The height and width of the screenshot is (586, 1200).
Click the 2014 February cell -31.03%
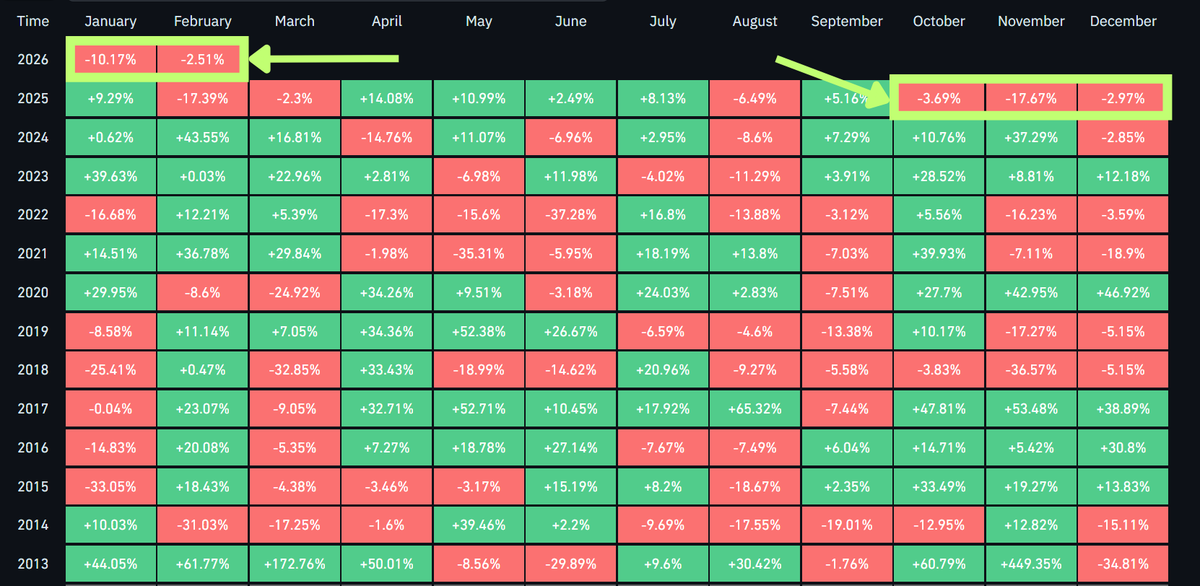(202, 523)
